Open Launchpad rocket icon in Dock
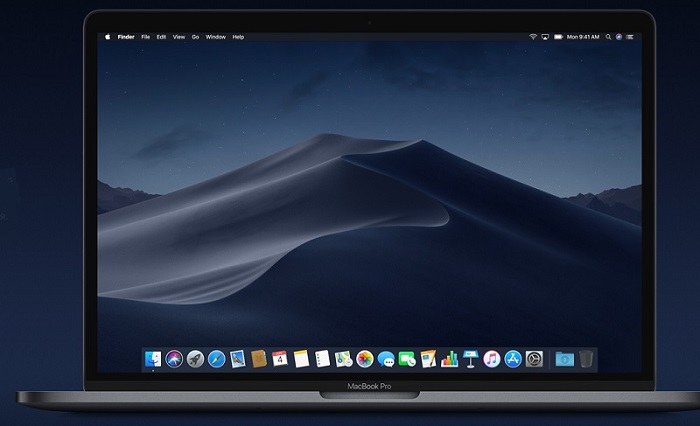The image size is (700, 426). click(195, 359)
